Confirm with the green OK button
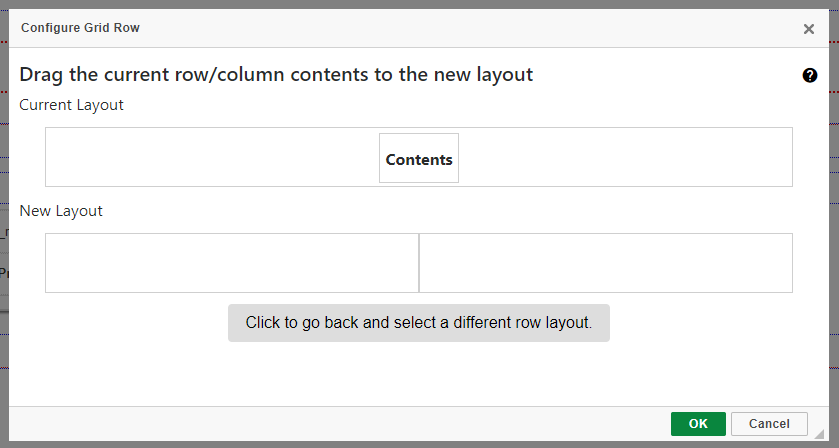The height and width of the screenshot is (448, 839). pyautogui.click(x=698, y=424)
